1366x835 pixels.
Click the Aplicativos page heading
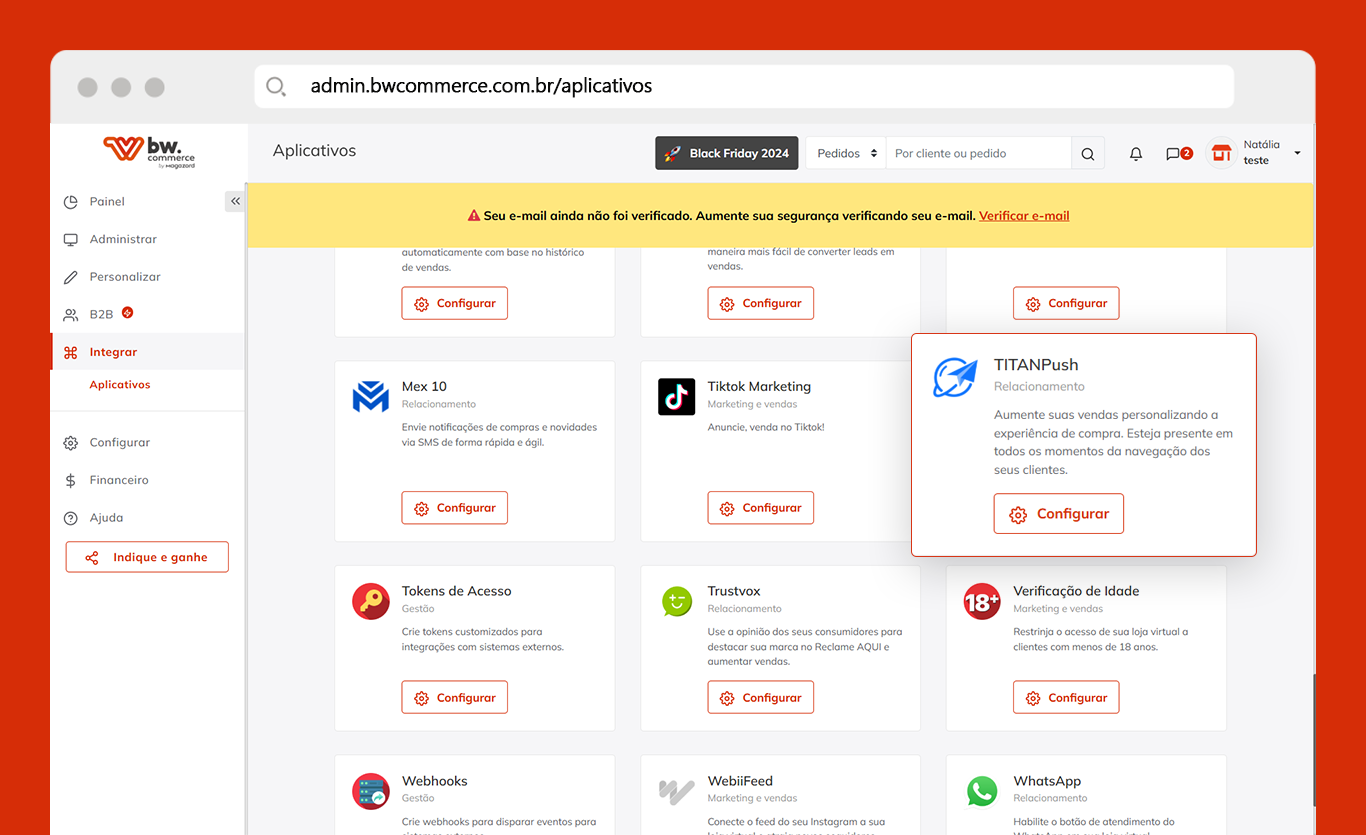314,151
